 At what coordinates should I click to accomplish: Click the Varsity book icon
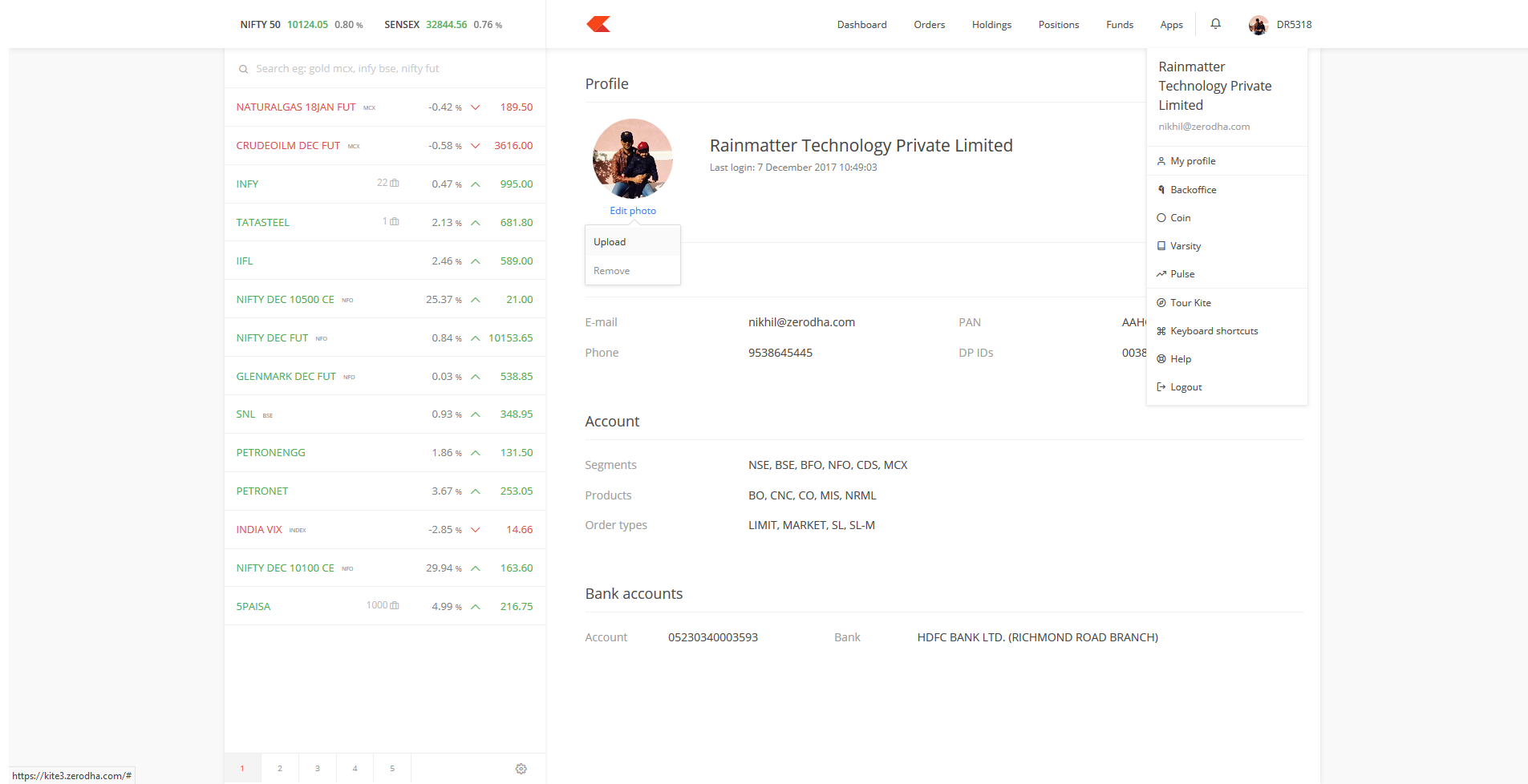coord(1161,246)
